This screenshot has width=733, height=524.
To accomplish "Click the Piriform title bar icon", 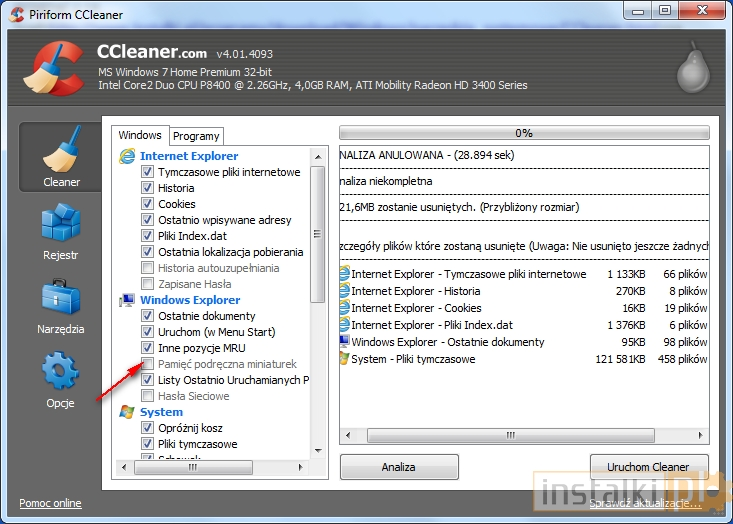I will click(17, 14).
